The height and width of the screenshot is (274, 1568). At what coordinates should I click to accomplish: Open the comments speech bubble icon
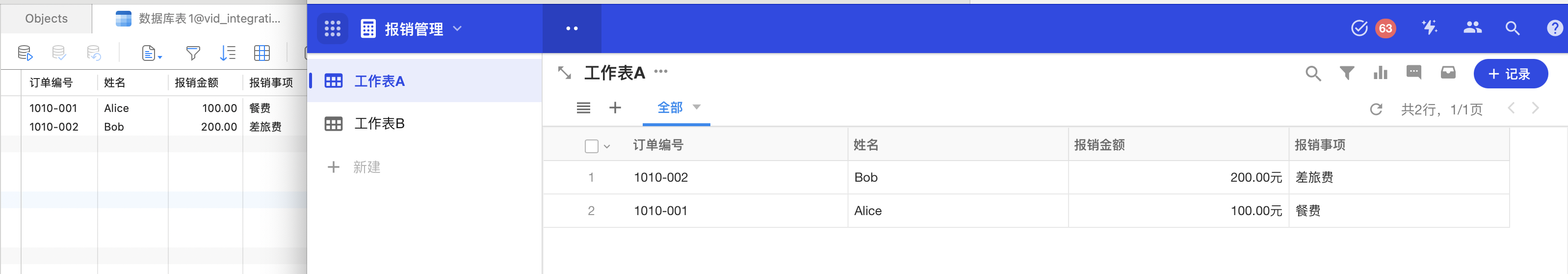(1414, 73)
